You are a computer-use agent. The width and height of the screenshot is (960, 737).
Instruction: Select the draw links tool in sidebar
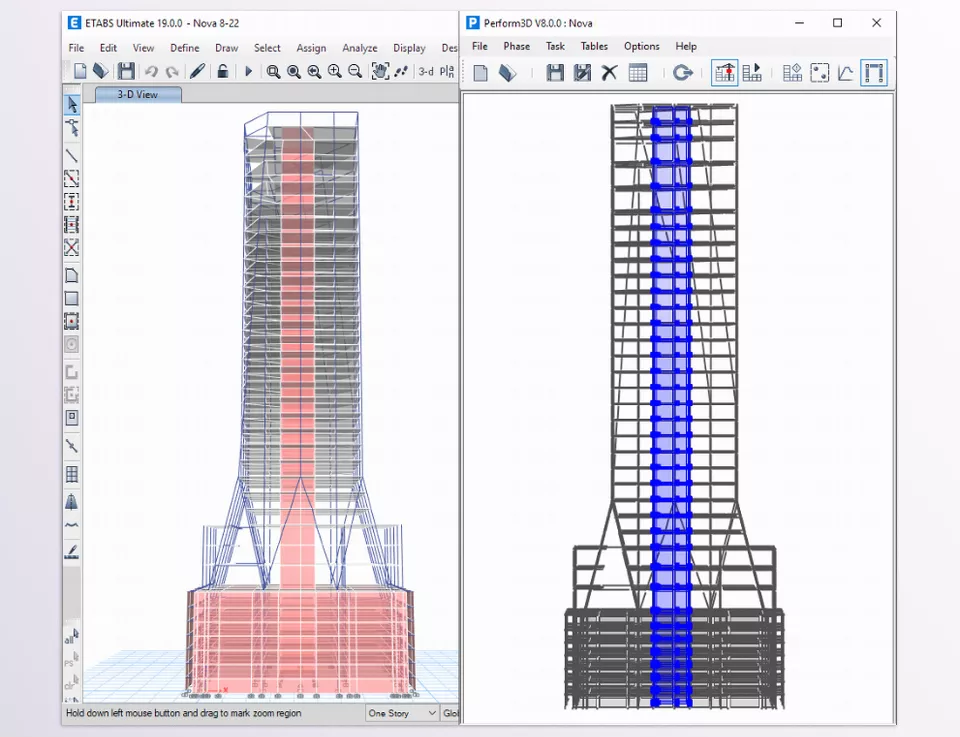tap(72, 446)
